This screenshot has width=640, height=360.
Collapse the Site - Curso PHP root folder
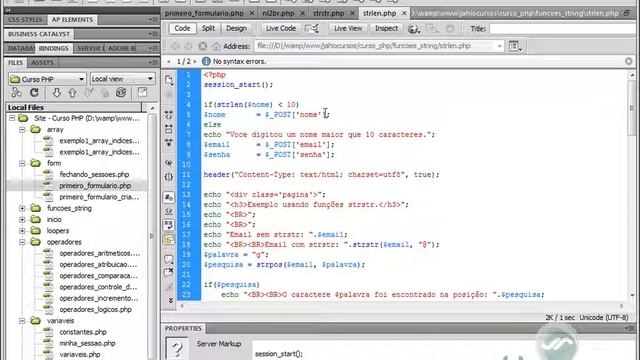(12, 118)
